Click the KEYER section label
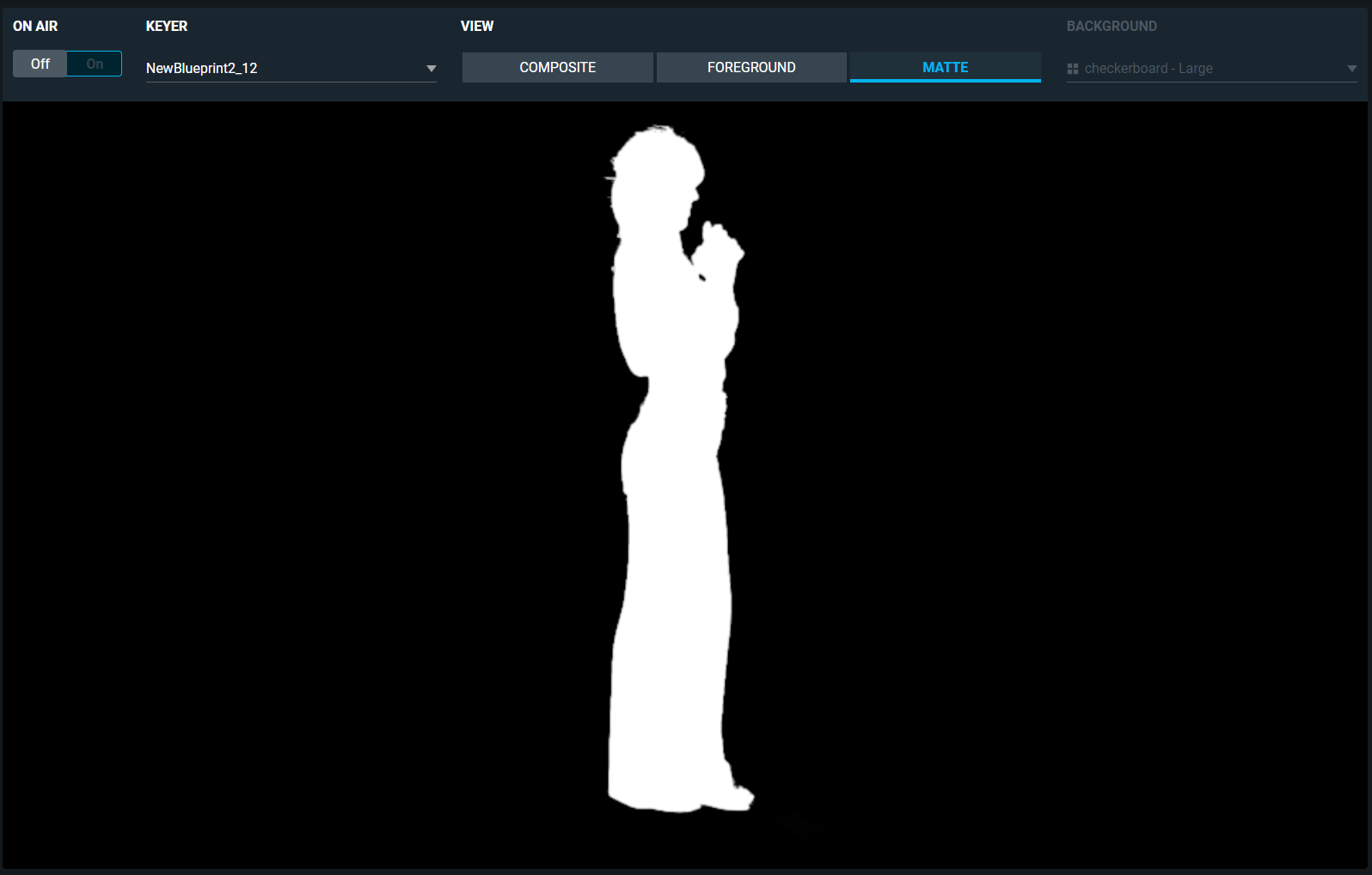This screenshot has height=875, width=1372. [x=167, y=27]
